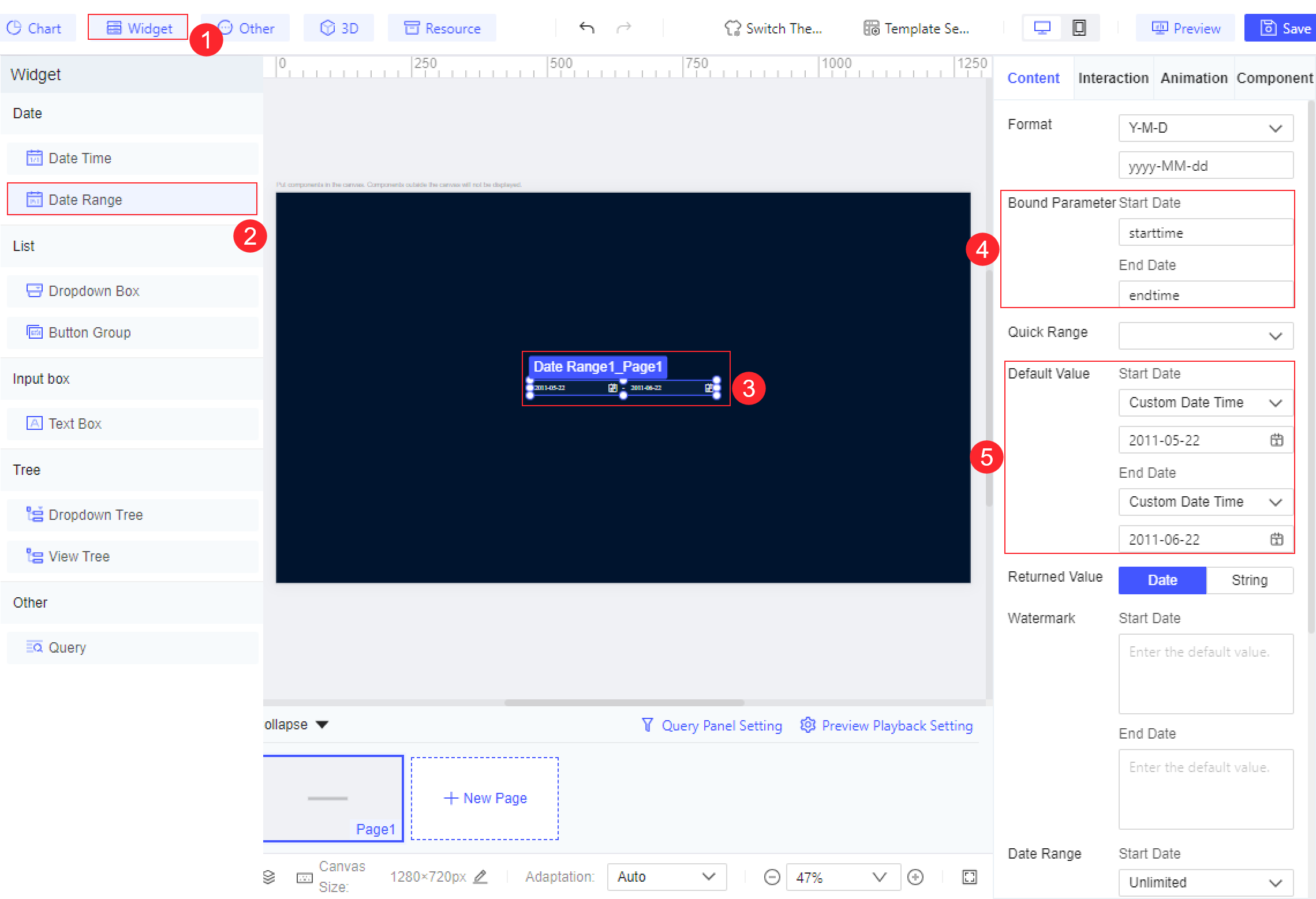Open the layers stack icon
Screen dimensions: 1316x899
tap(269, 877)
